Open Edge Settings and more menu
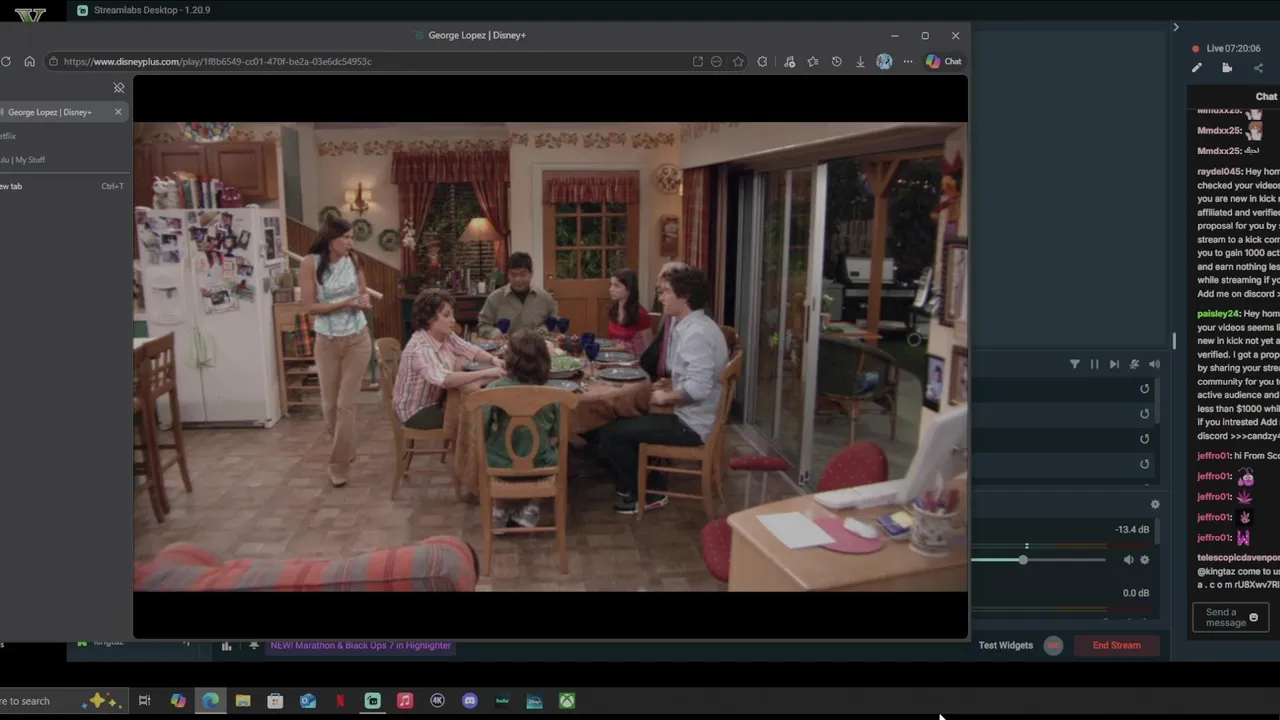 (x=908, y=61)
